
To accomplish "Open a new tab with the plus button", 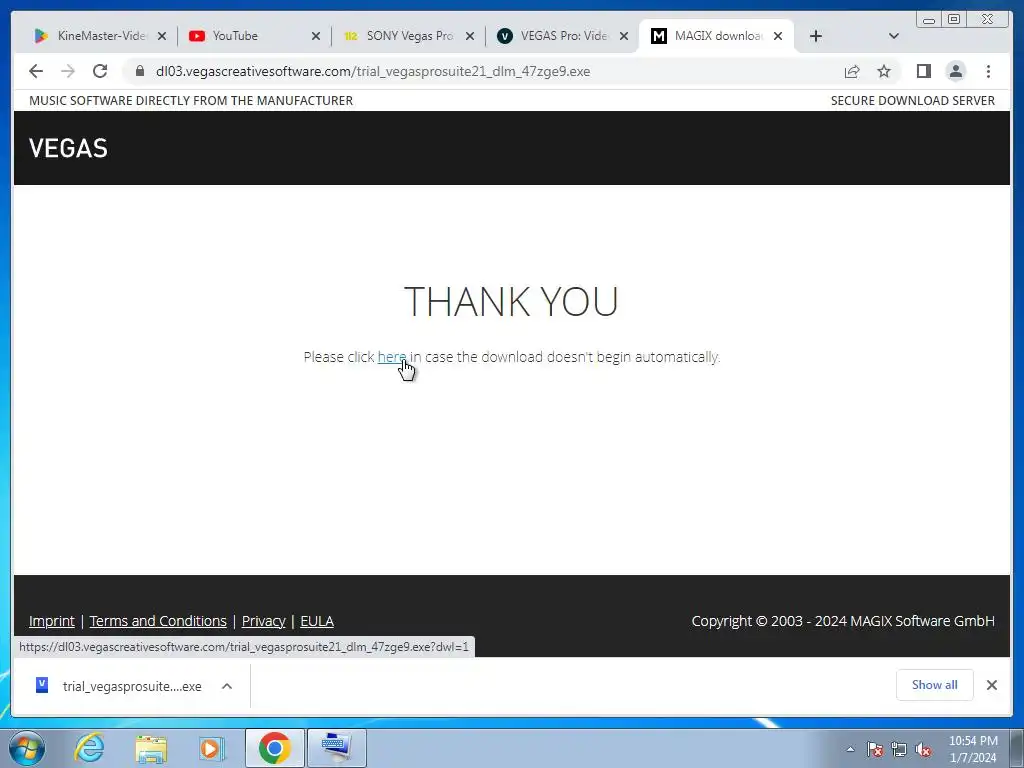I will pyautogui.click(x=815, y=36).
